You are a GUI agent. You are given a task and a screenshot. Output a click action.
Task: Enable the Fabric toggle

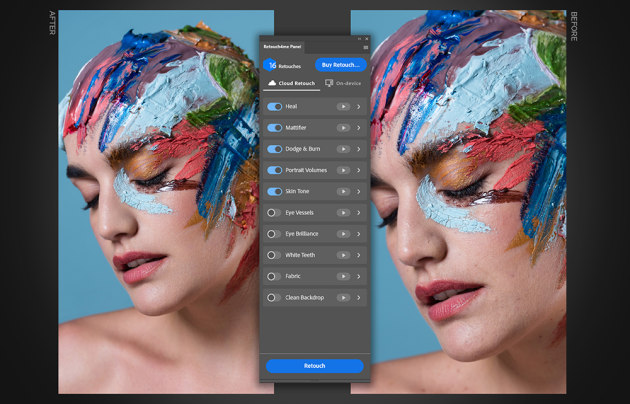[x=274, y=276]
